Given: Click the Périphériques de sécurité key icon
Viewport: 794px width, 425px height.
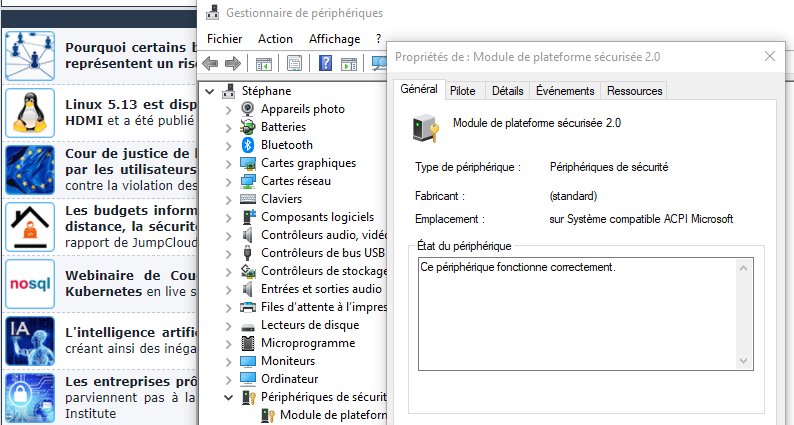Looking at the screenshot, I should point(248,397).
